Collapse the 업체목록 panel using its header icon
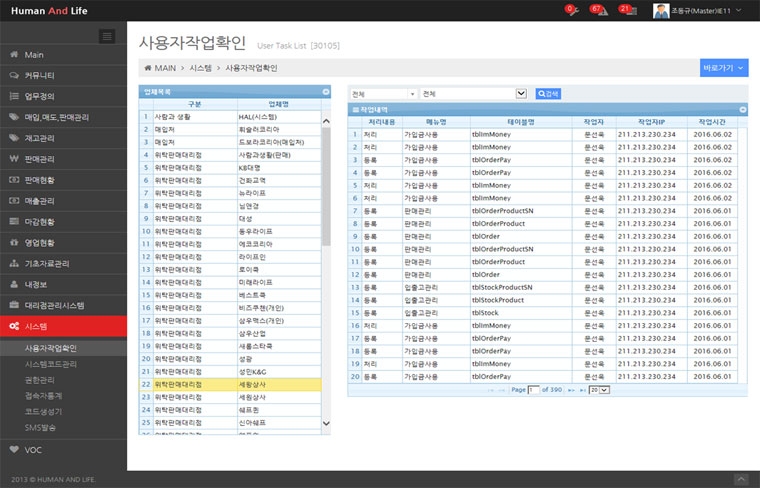 tap(326, 91)
